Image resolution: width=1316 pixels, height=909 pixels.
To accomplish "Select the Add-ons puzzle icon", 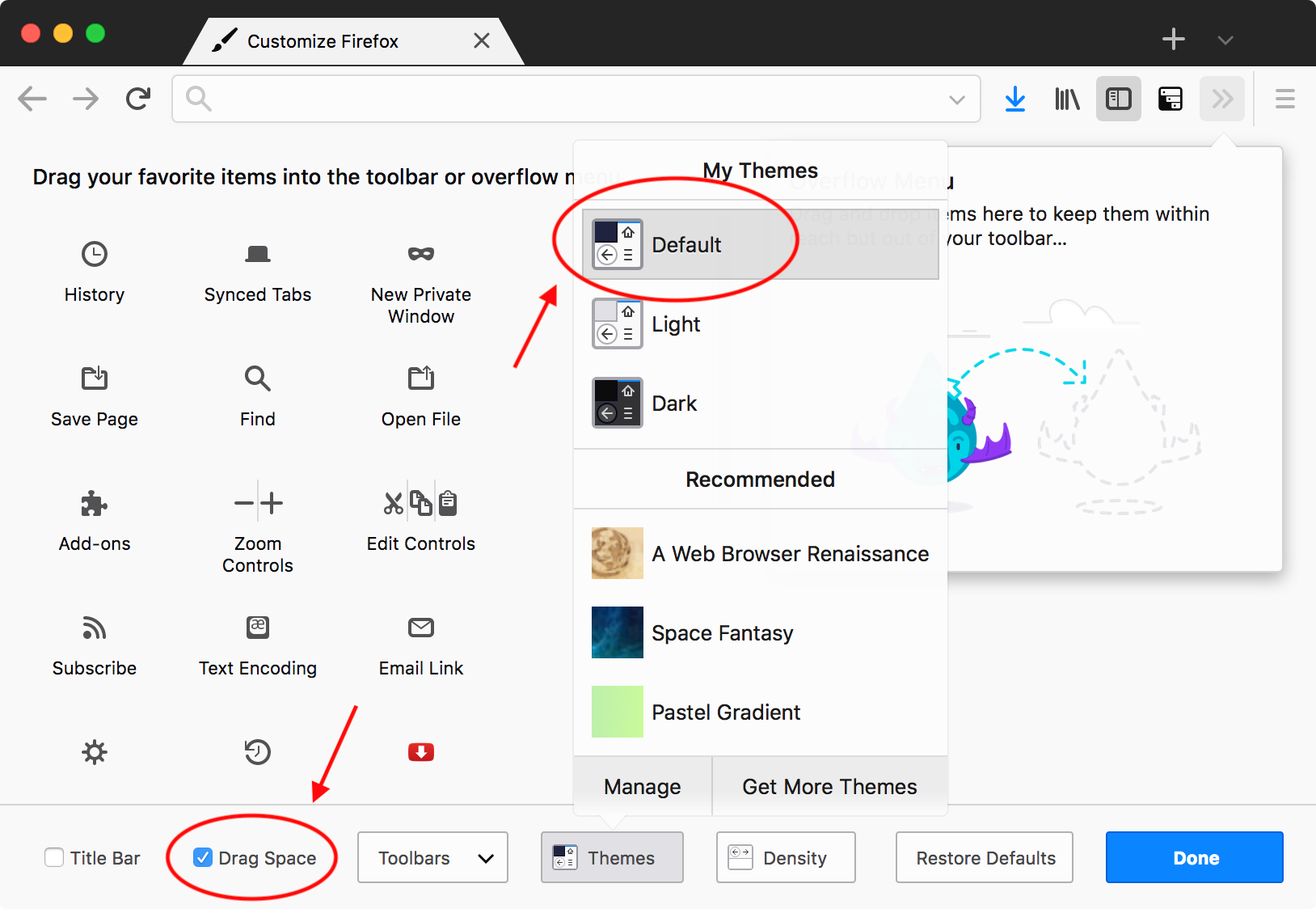I will click(95, 503).
